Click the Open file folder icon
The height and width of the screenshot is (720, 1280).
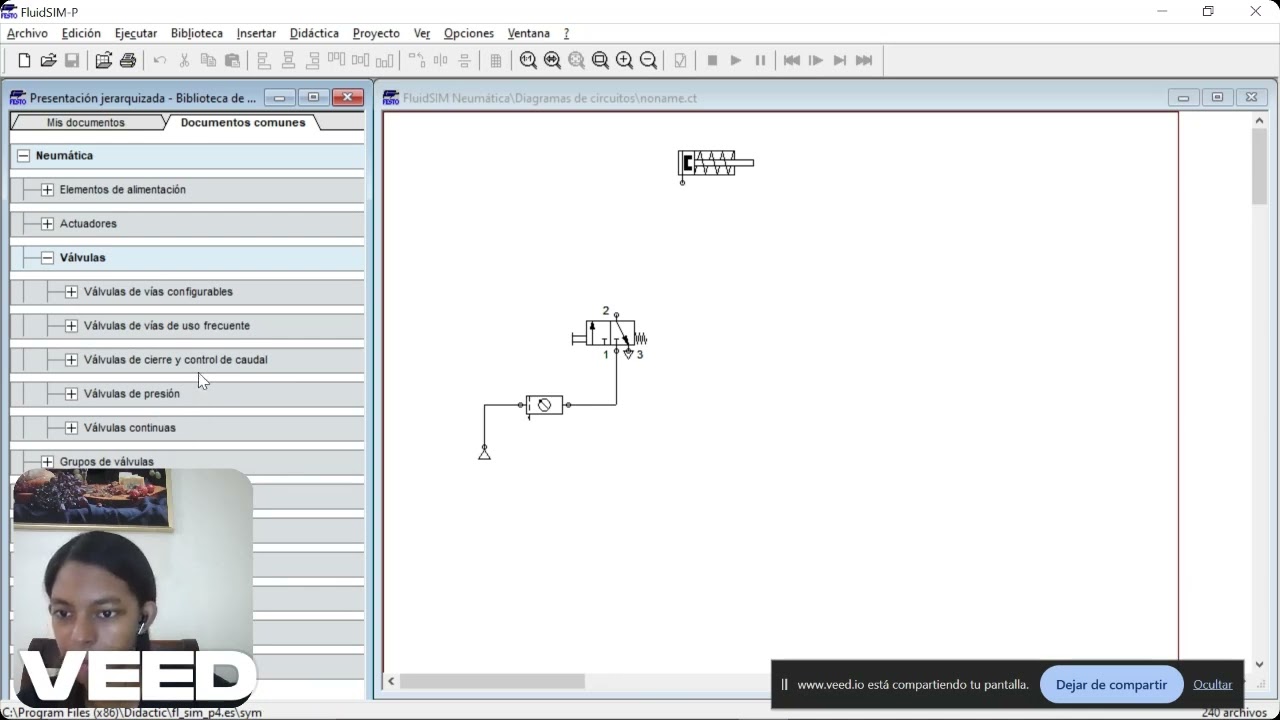(x=48, y=60)
